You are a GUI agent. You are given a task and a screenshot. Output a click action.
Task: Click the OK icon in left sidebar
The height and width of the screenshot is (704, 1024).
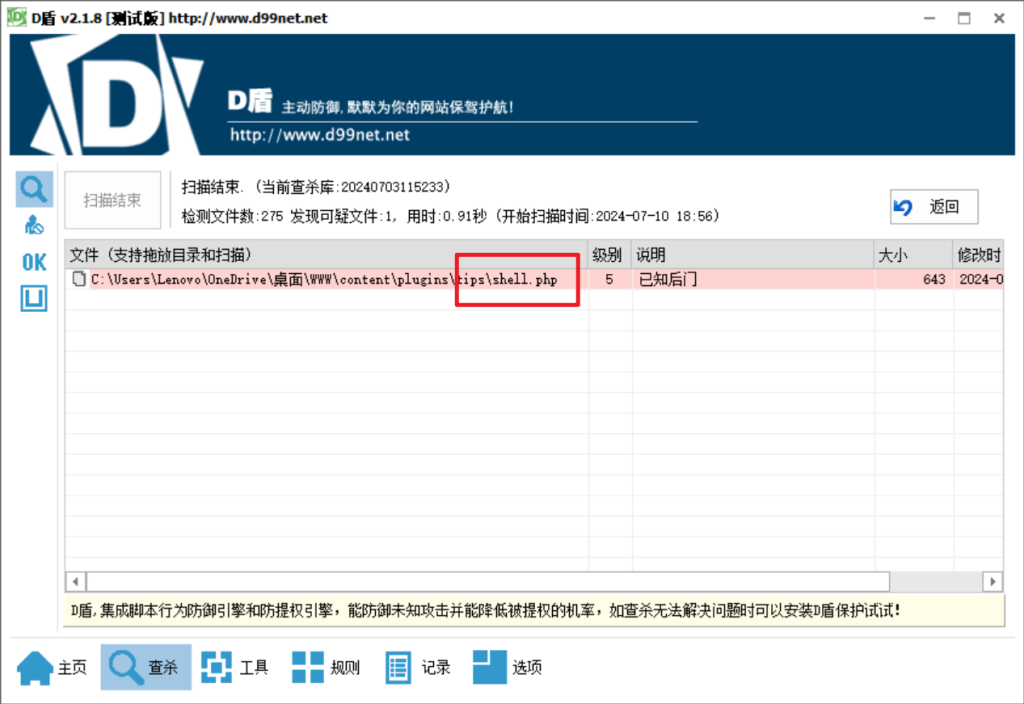point(34,262)
